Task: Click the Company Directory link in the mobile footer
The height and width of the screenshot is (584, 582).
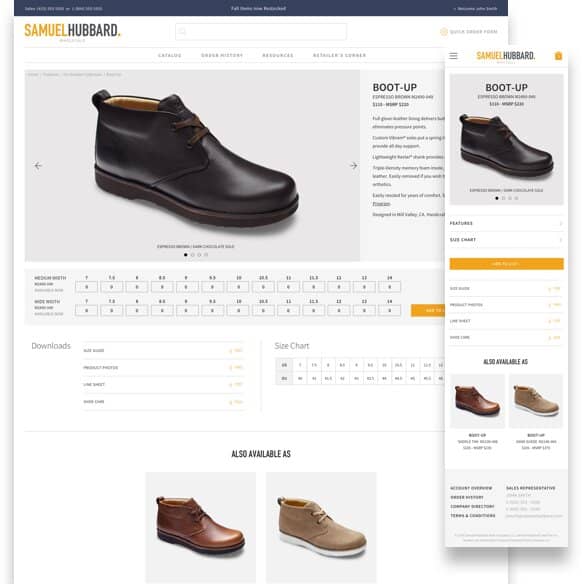Action: coord(472,507)
